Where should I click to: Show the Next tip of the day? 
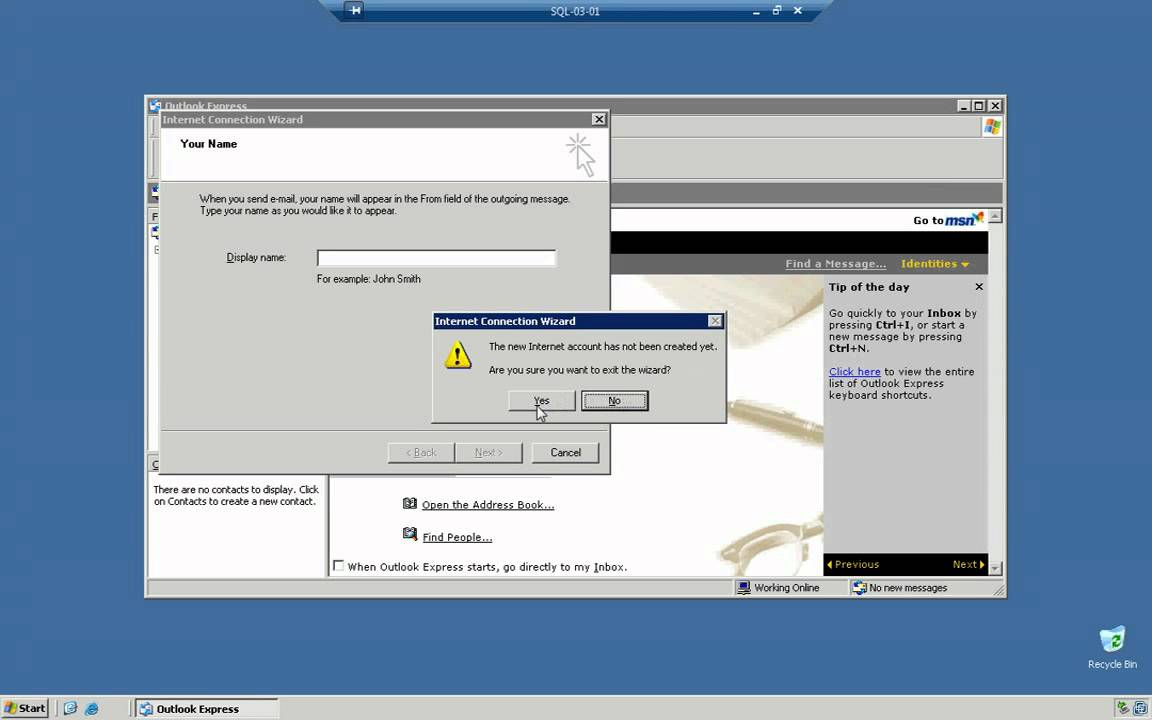tap(968, 564)
